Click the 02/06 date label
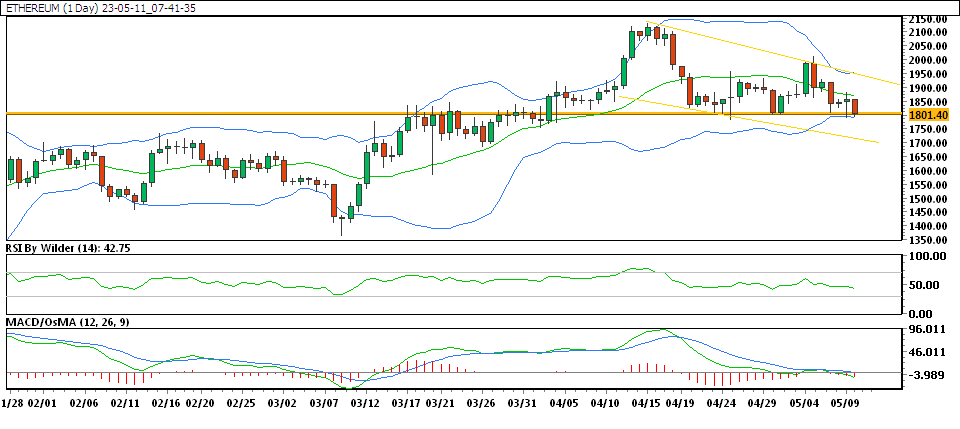 (85, 404)
